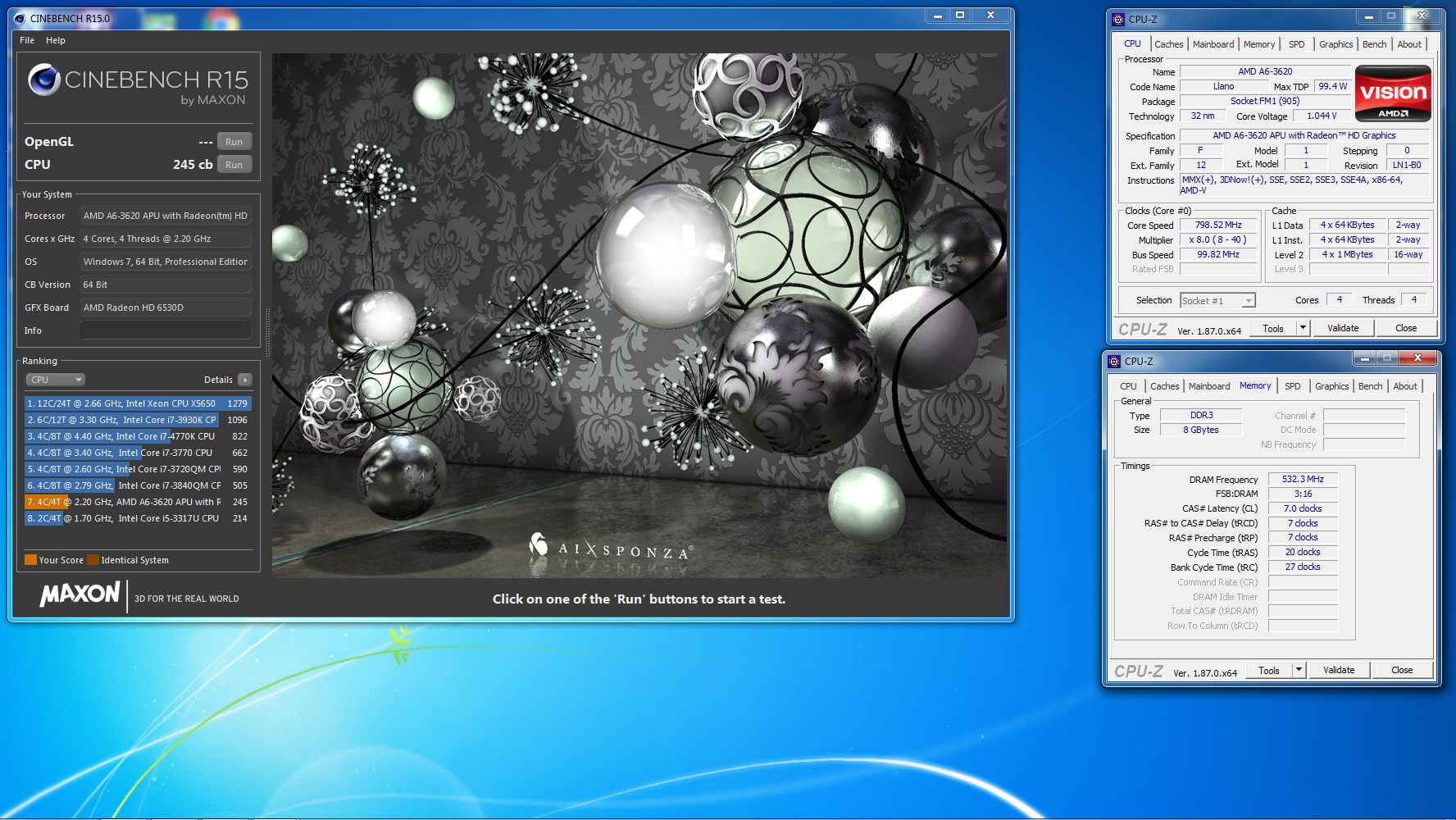Click Validate in lower CPU-Z window

point(1339,670)
